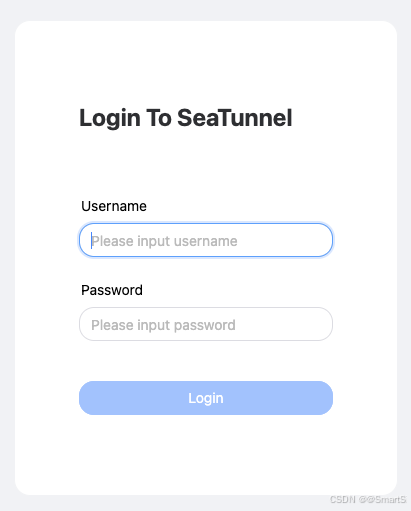Focus the Username input field
Image resolution: width=411 pixels, height=511 pixels.
[x=206, y=240]
